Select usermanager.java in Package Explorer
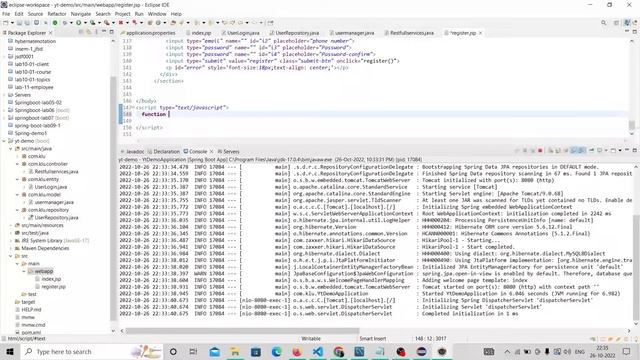Screen dimensions: 640x360 tap(54, 202)
